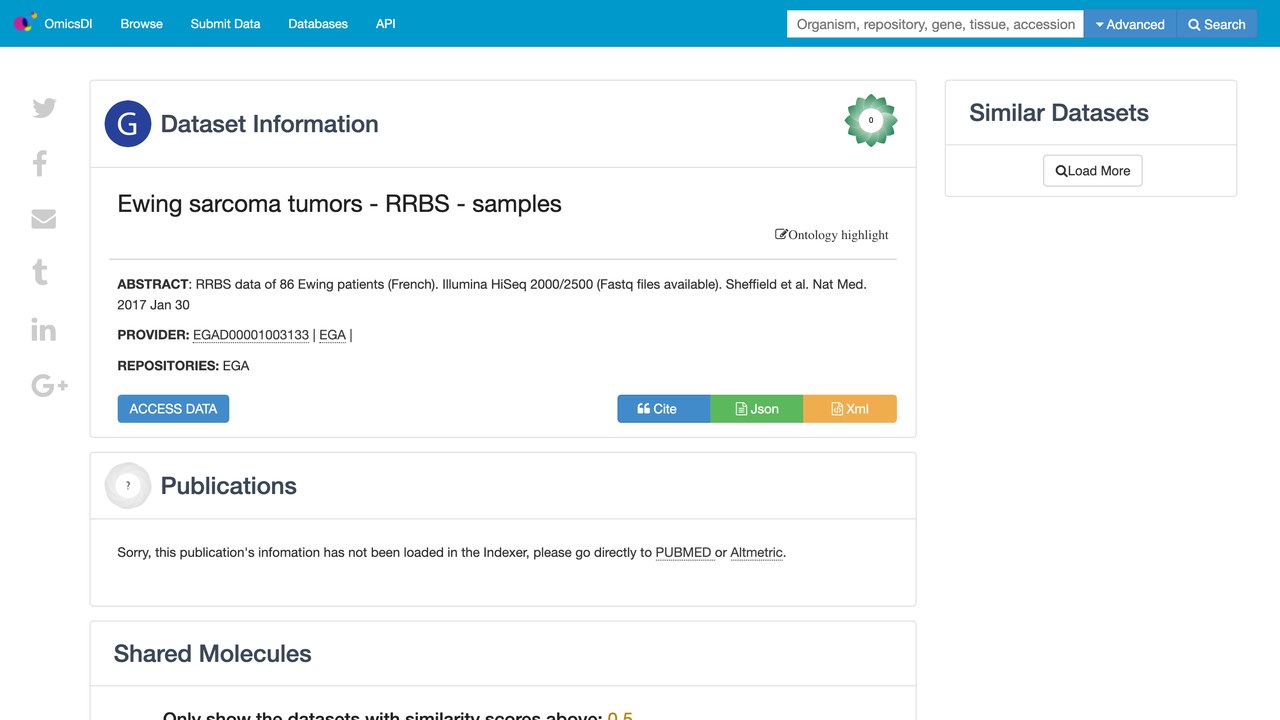Click the 'Dataset Information' heading
1280x720 pixels.
click(x=270, y=124)
